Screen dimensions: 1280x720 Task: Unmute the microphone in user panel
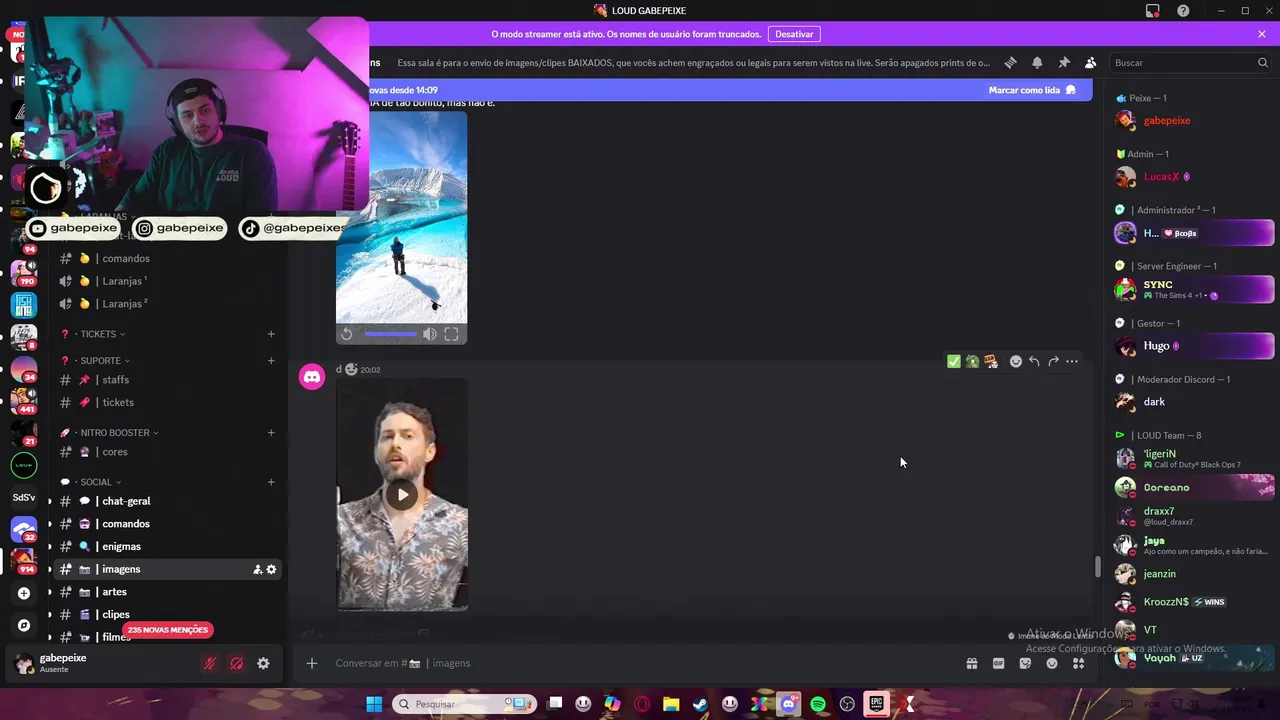[x=210, y=663]
